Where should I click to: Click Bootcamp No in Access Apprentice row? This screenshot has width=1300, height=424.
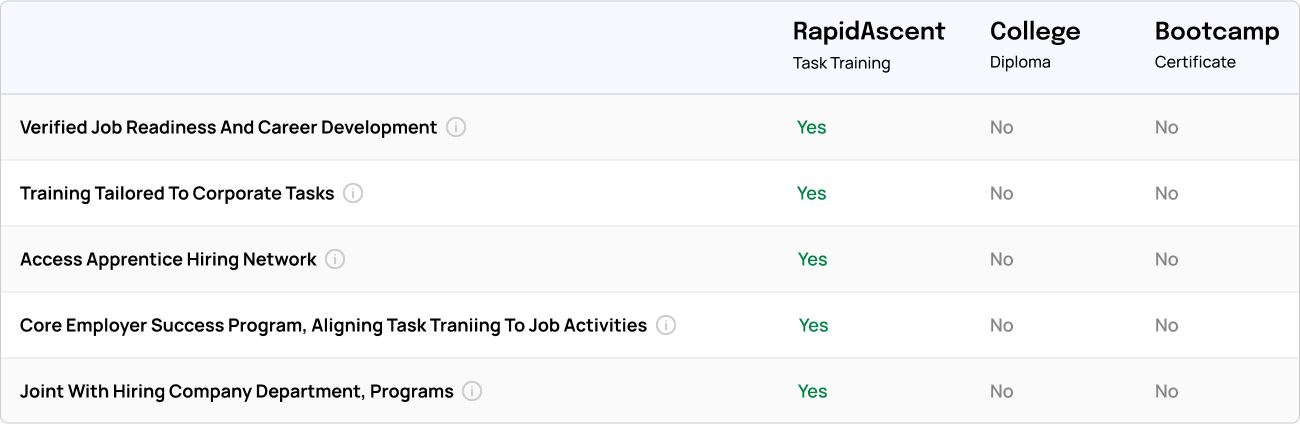tap(1167, 259)
